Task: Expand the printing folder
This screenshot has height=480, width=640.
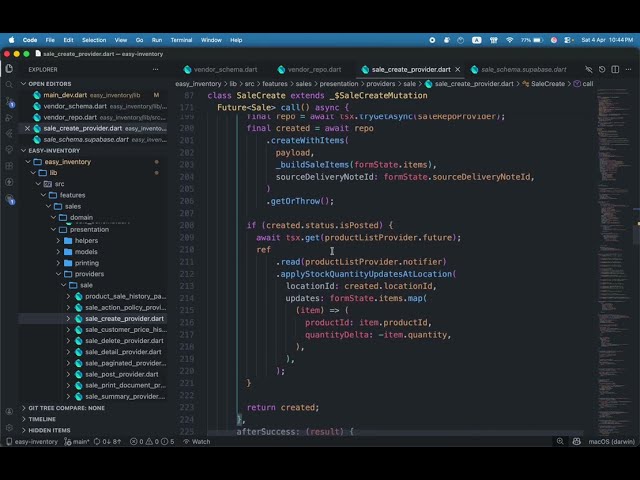Action: point(59,263)
